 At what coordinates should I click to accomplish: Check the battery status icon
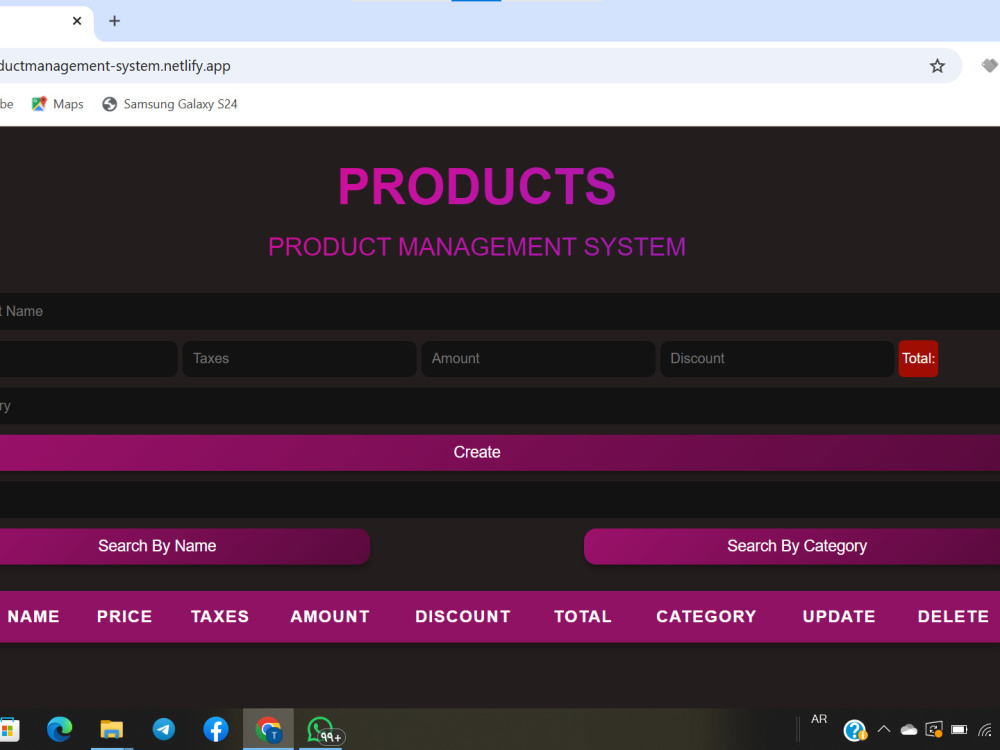[x=959, y=730]
